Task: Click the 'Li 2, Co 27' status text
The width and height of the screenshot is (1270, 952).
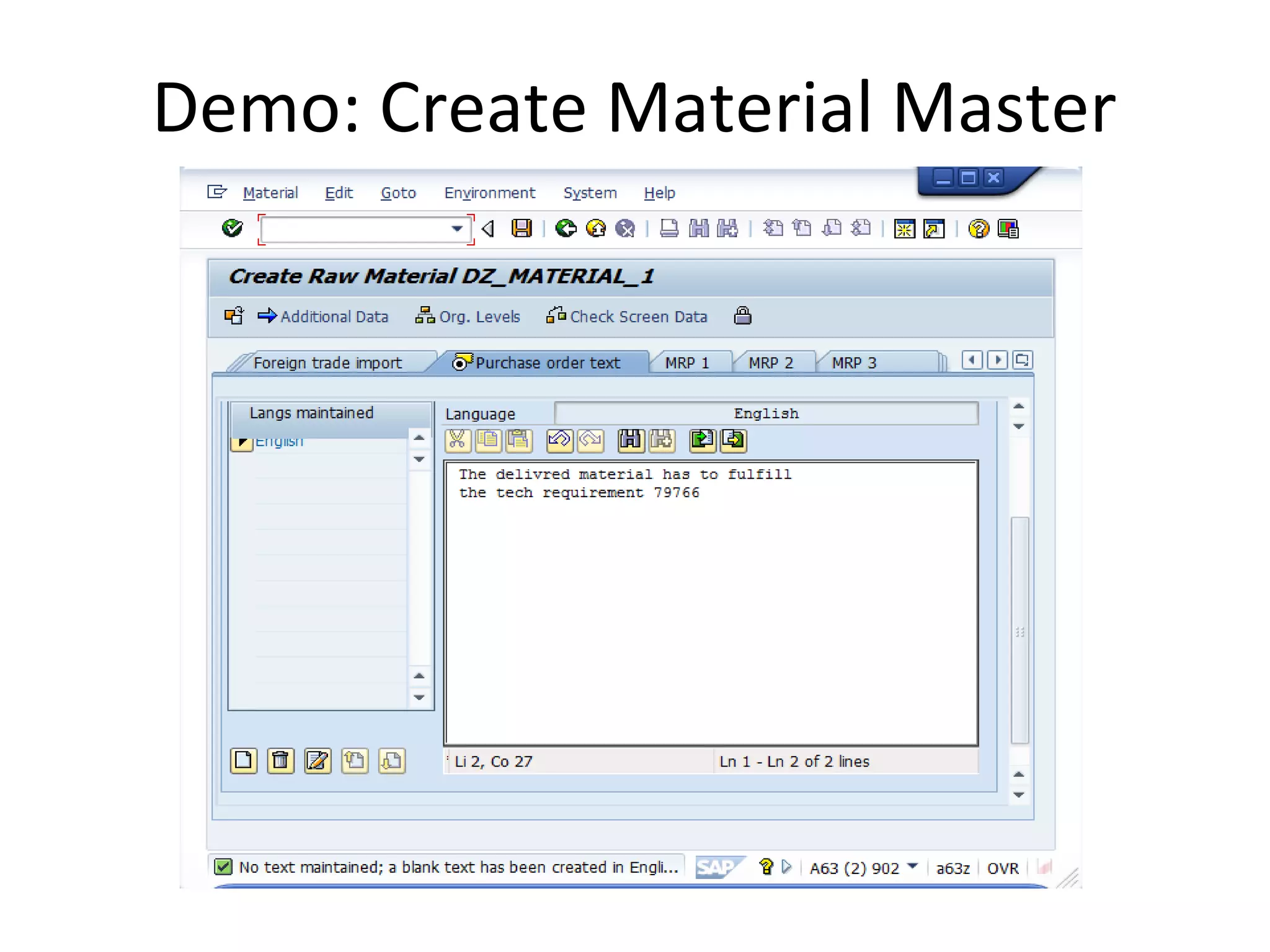Action: [x=494, y=761]
